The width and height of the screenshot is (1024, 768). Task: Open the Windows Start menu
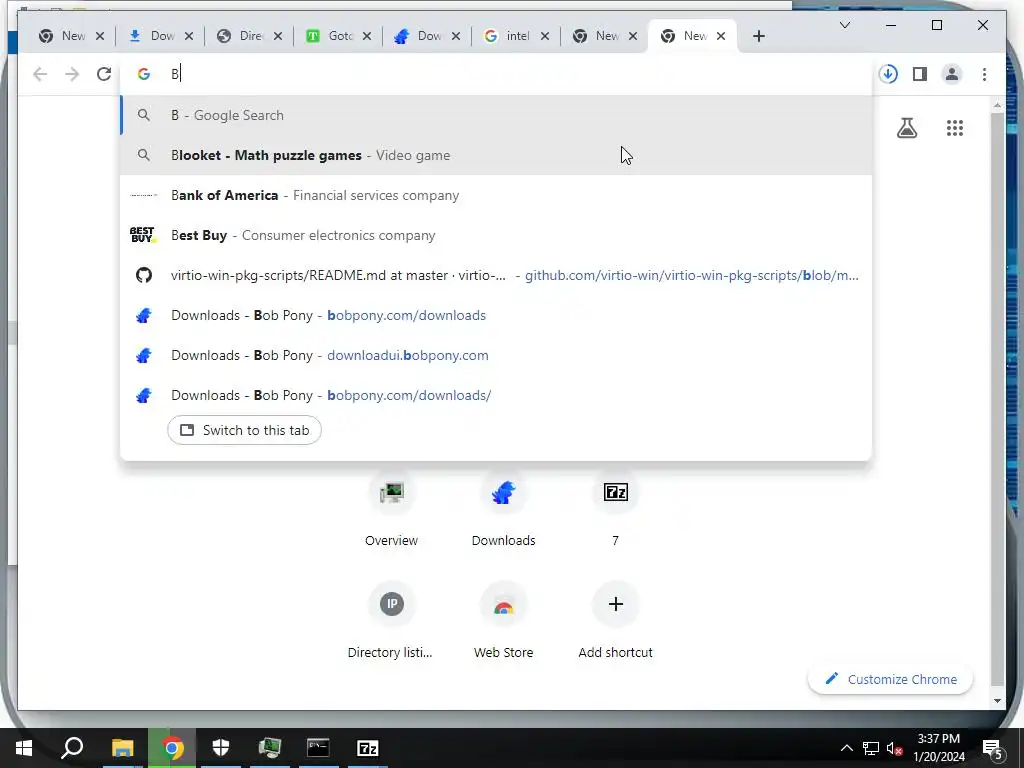[x=24, y=748]
